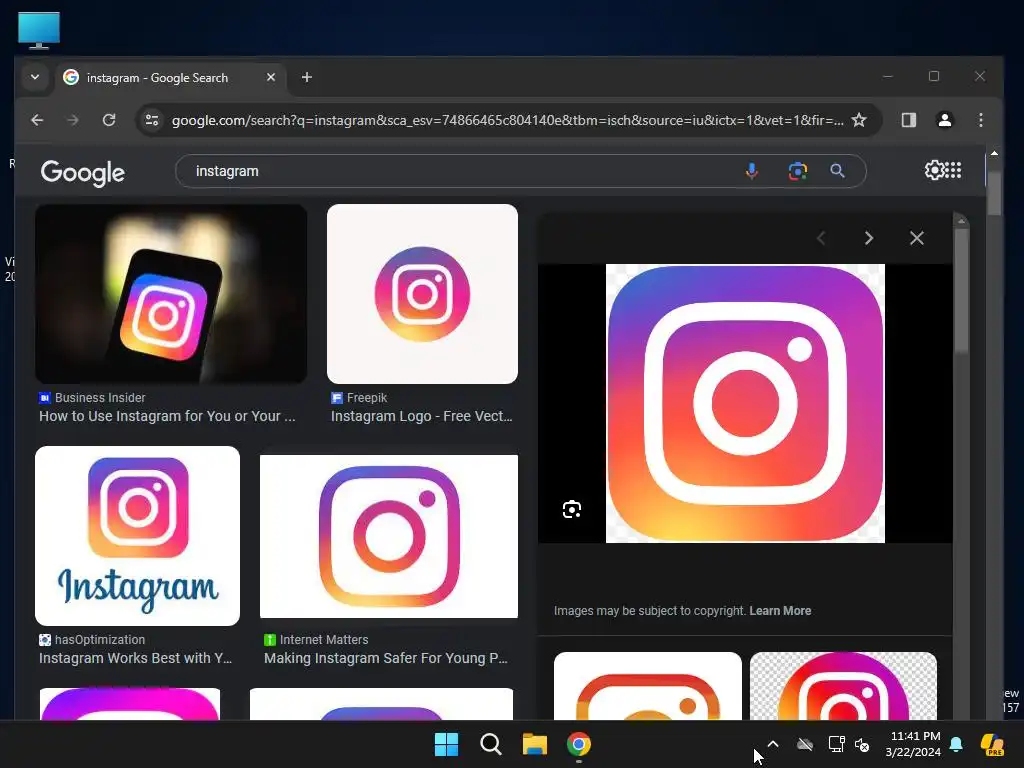
Task: Close the instagram Google Search tab
Action: click(x=271, y=77)
